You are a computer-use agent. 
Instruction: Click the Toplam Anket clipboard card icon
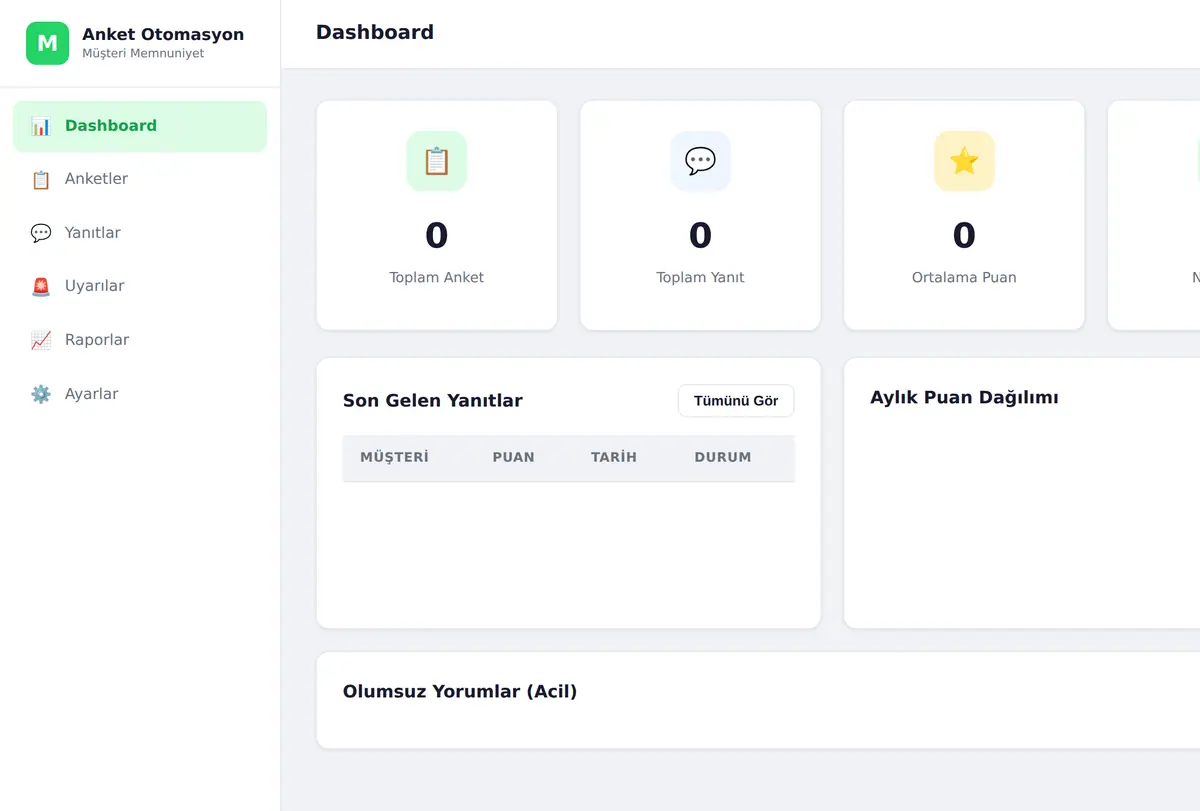click(437, 161)
